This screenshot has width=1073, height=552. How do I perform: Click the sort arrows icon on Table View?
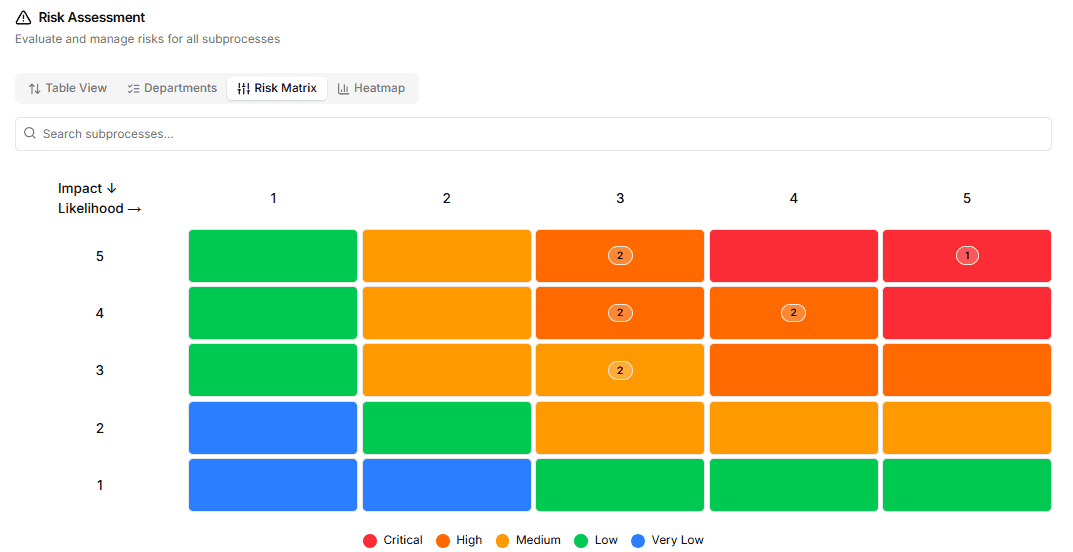(35, 89)
